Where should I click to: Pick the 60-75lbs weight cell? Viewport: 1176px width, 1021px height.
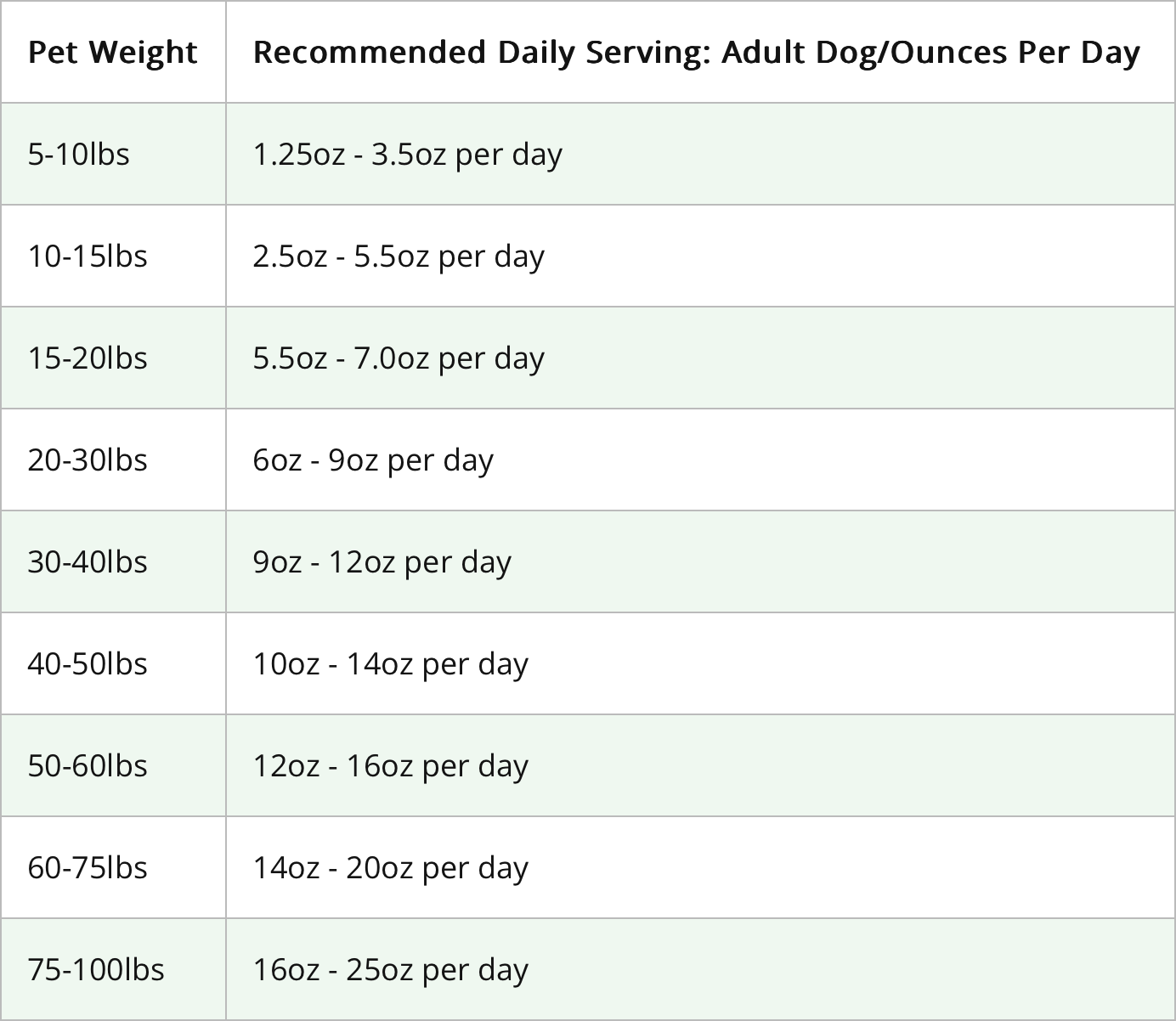(88, 868)
